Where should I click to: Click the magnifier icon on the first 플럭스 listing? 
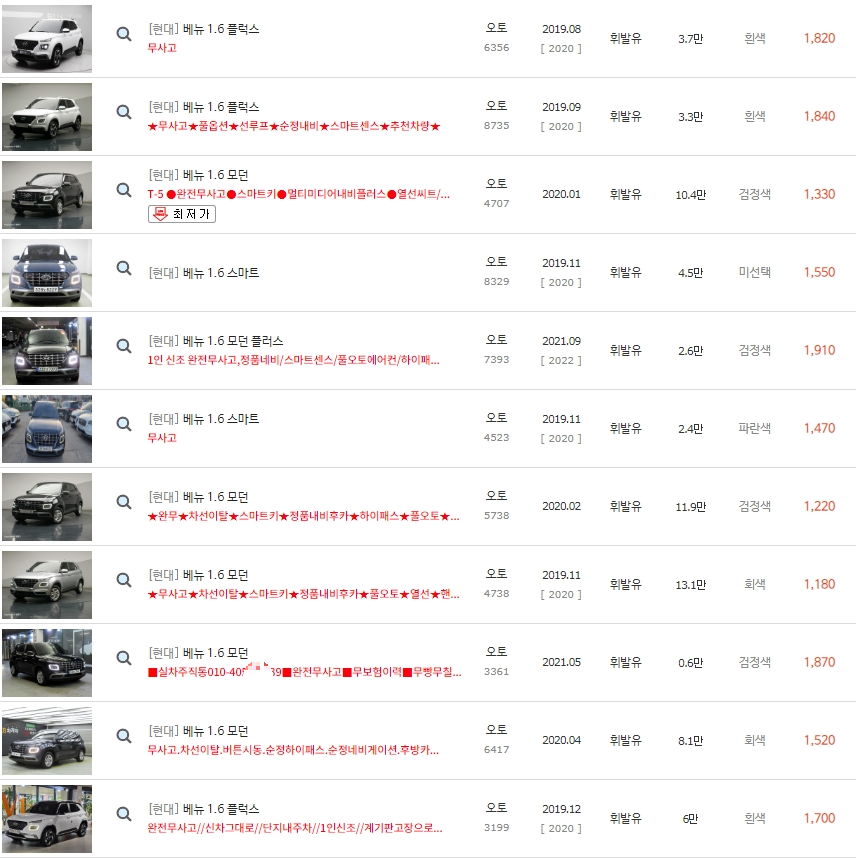[123, 33]
